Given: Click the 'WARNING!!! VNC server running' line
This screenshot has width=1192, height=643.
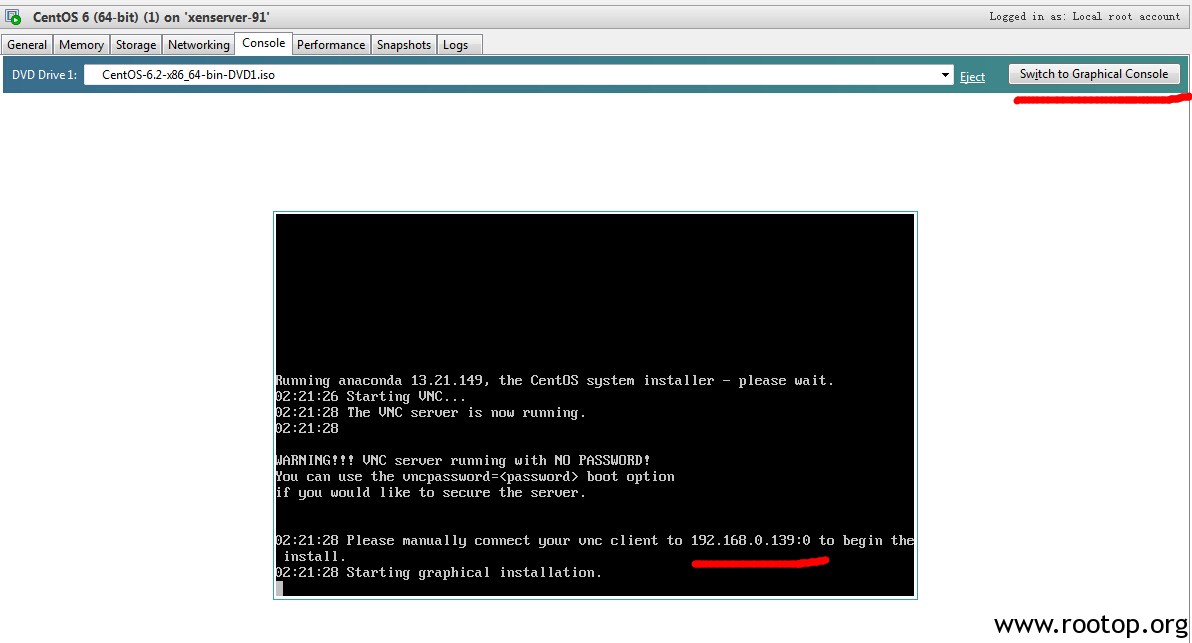Looking at the screenshot, I should [463, 461].
